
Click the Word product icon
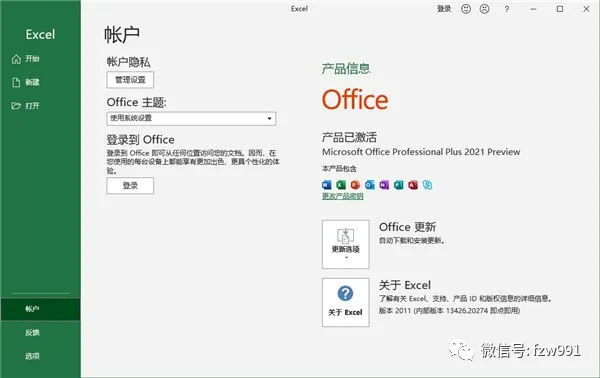(326, 185)
